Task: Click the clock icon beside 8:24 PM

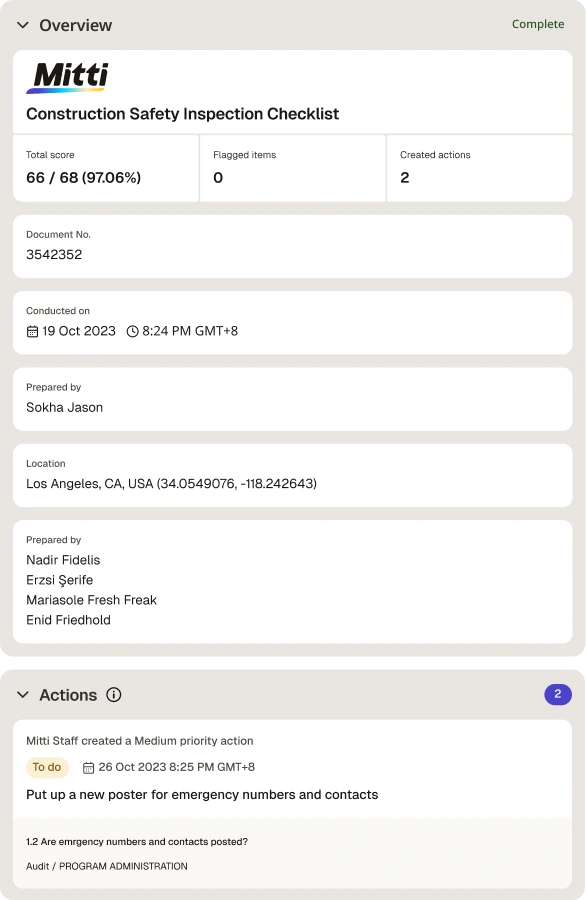Action: click(133, 332)
